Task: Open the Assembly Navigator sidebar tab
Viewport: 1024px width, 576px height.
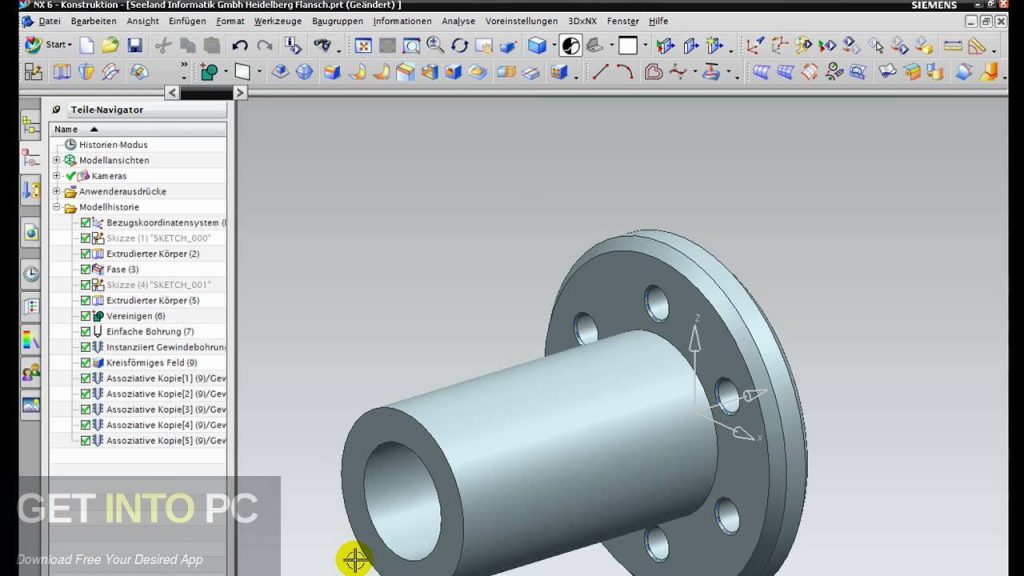Action: tap(30, 125)
